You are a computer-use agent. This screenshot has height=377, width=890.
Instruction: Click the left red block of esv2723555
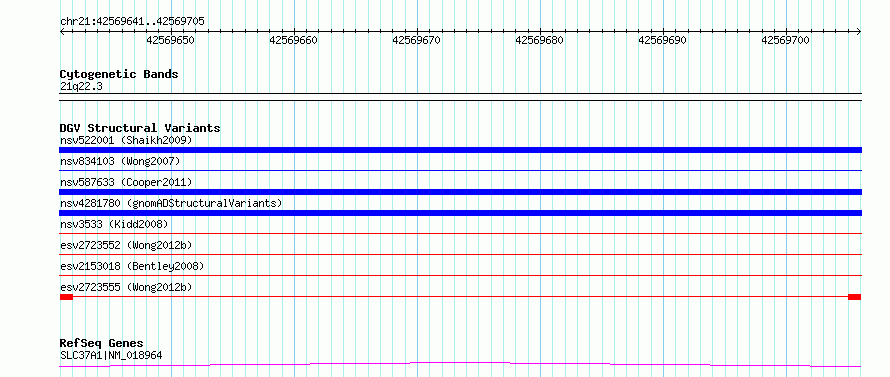pyautogui.click(x=66, y=297)
